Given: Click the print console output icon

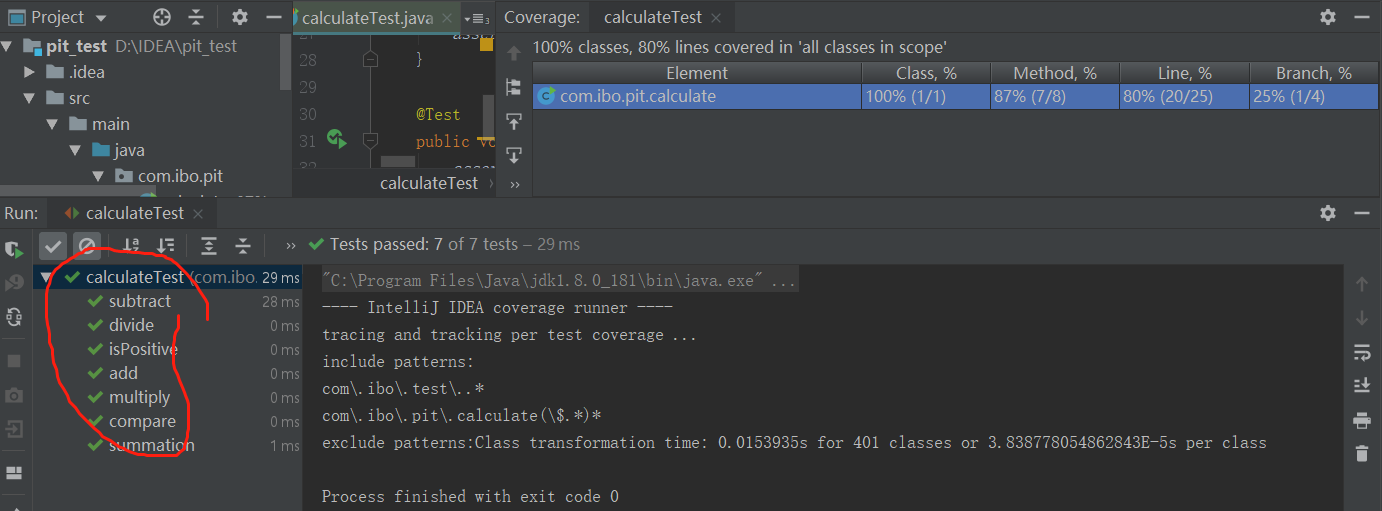Looking at the screenshot, I should coord(1361,420).
